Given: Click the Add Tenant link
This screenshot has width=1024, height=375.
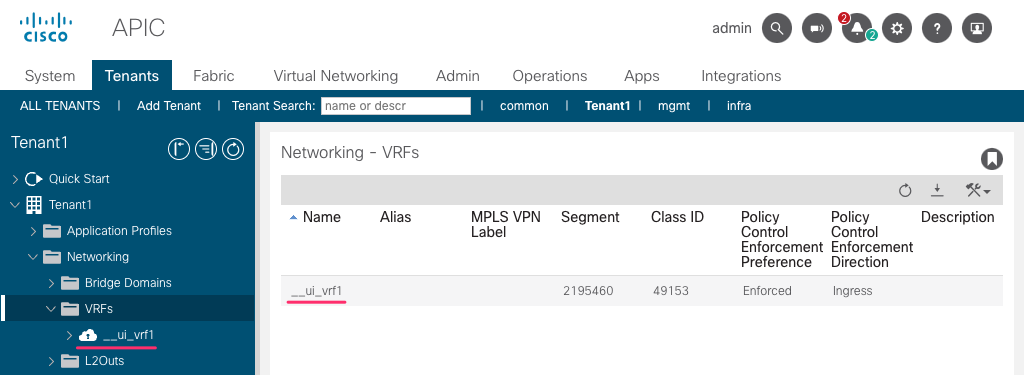Looking at the screenshot, I should [x=169, y=106].
